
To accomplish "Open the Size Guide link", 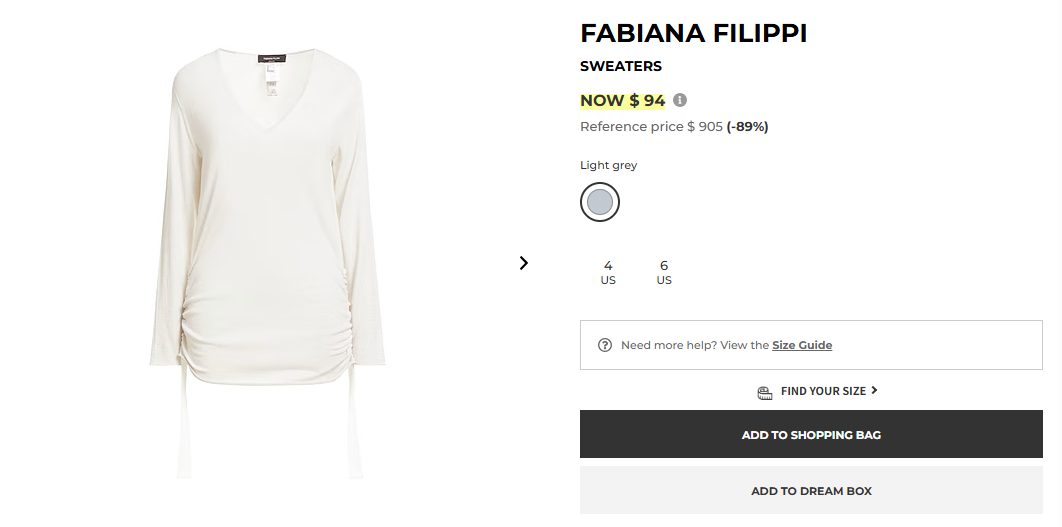I will 802,345.
